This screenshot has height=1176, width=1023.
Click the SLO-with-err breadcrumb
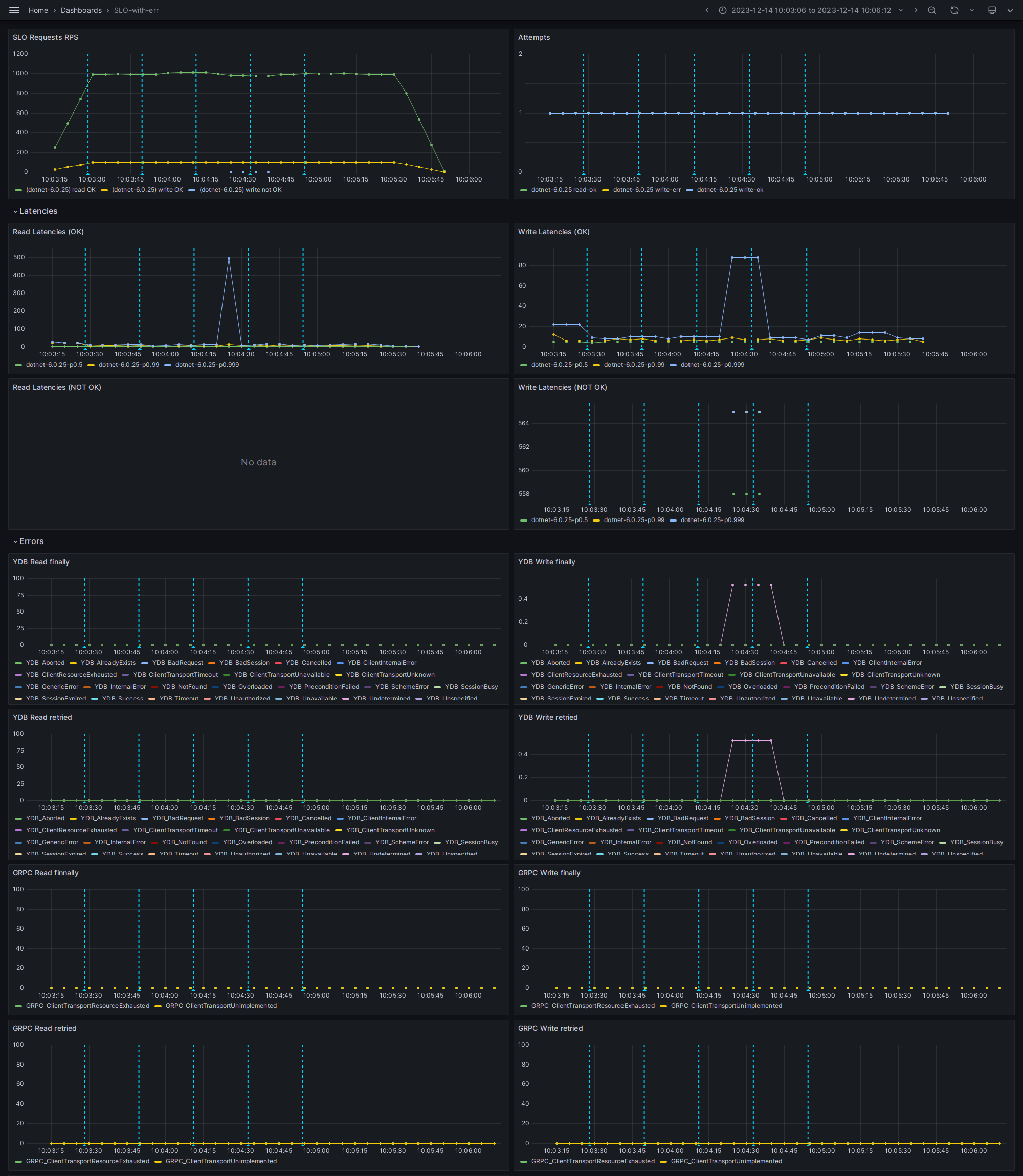tap(136, 10)
